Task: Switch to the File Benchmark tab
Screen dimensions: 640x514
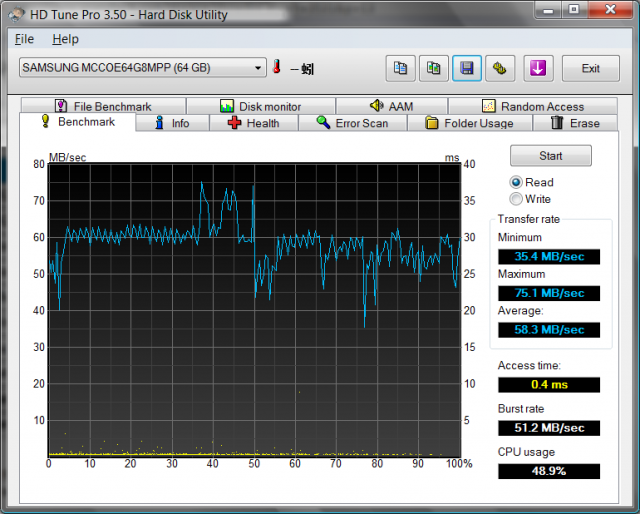Action: pos(103,106)
